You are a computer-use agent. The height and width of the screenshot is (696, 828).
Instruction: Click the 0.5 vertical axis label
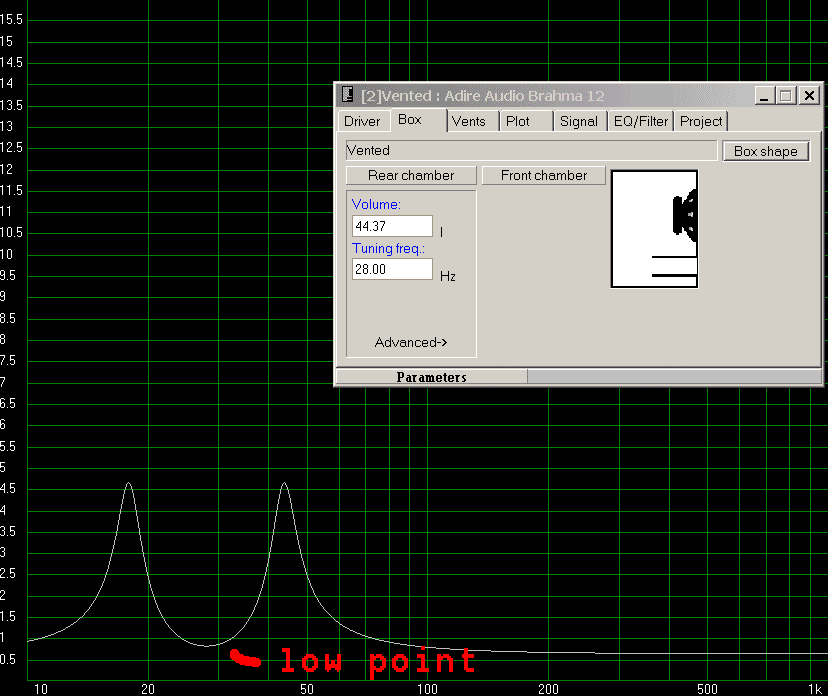tap(8, 659)
